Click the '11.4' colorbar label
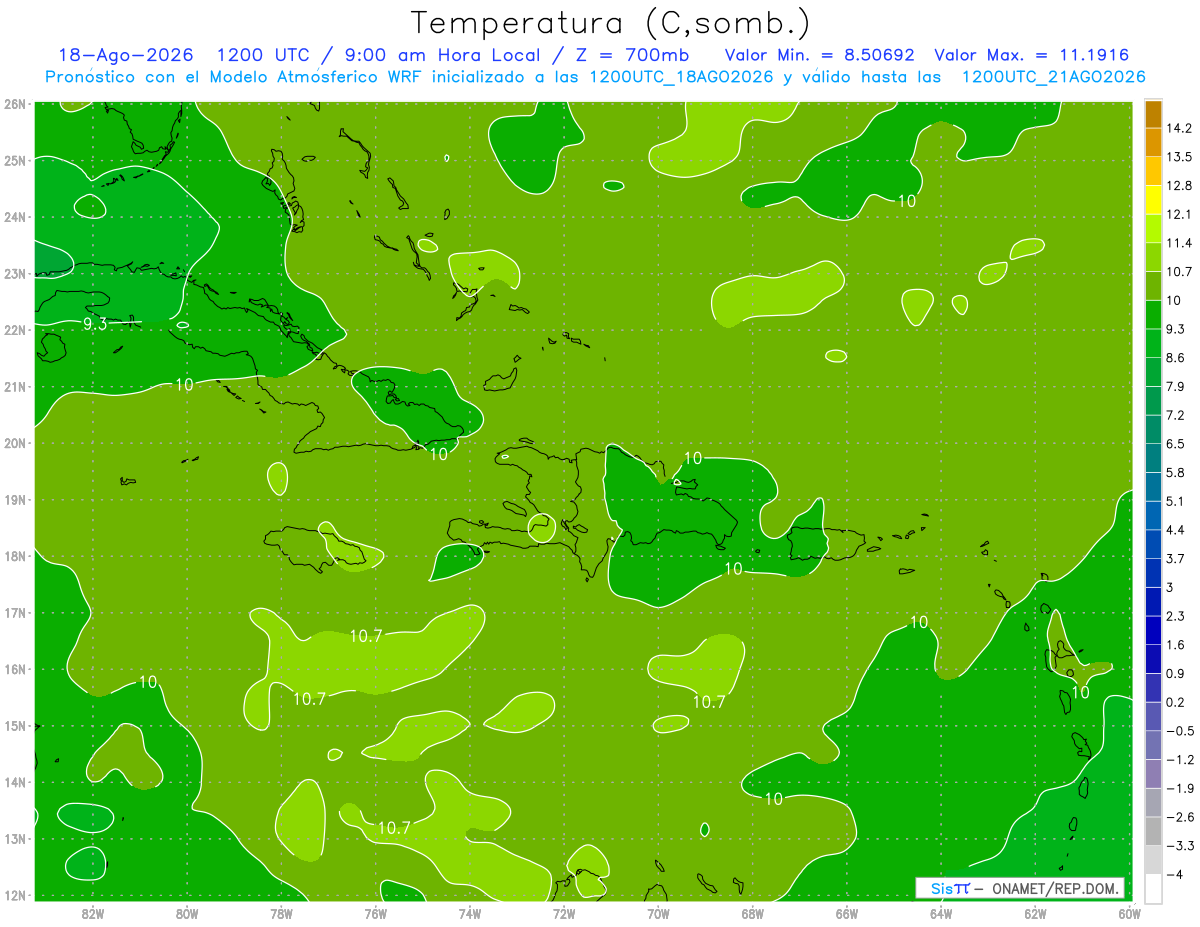Screen dimensions: 1200x927 (x=1179, y=243)
